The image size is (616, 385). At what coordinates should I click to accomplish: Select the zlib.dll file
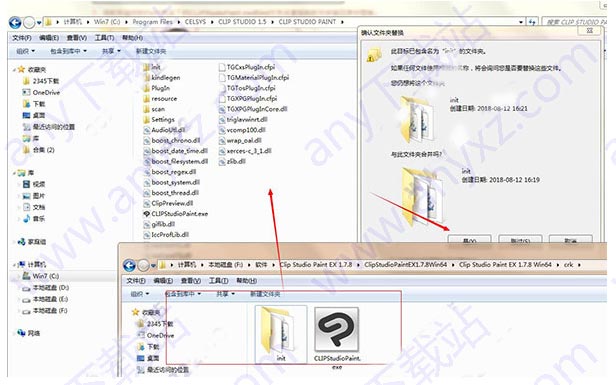click(x=232, y=161)
